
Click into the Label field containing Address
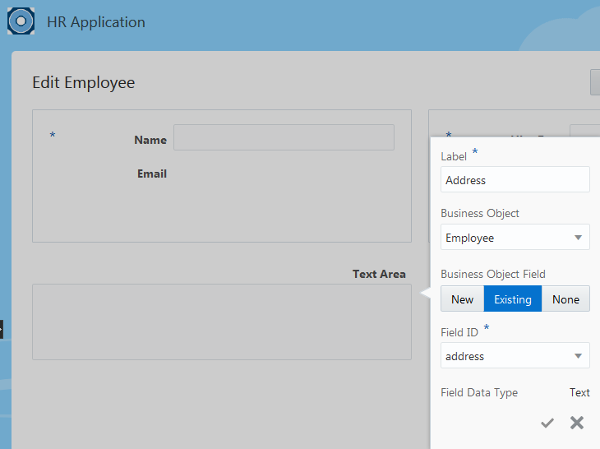tap(515, 180)
